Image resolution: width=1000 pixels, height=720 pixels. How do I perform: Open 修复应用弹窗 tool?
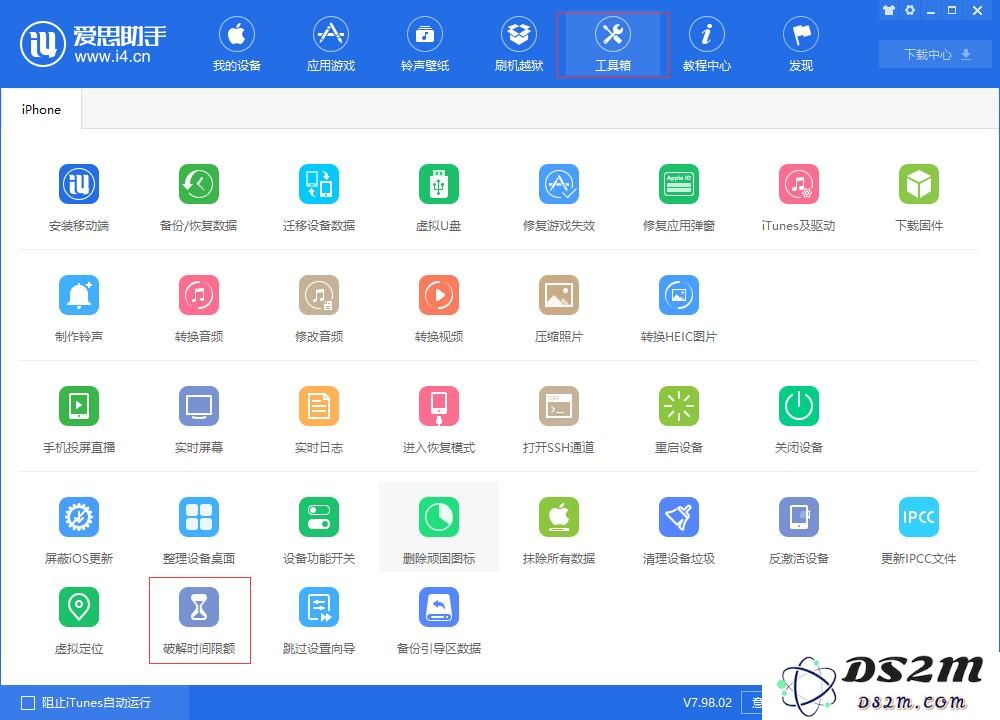point(679,198)
